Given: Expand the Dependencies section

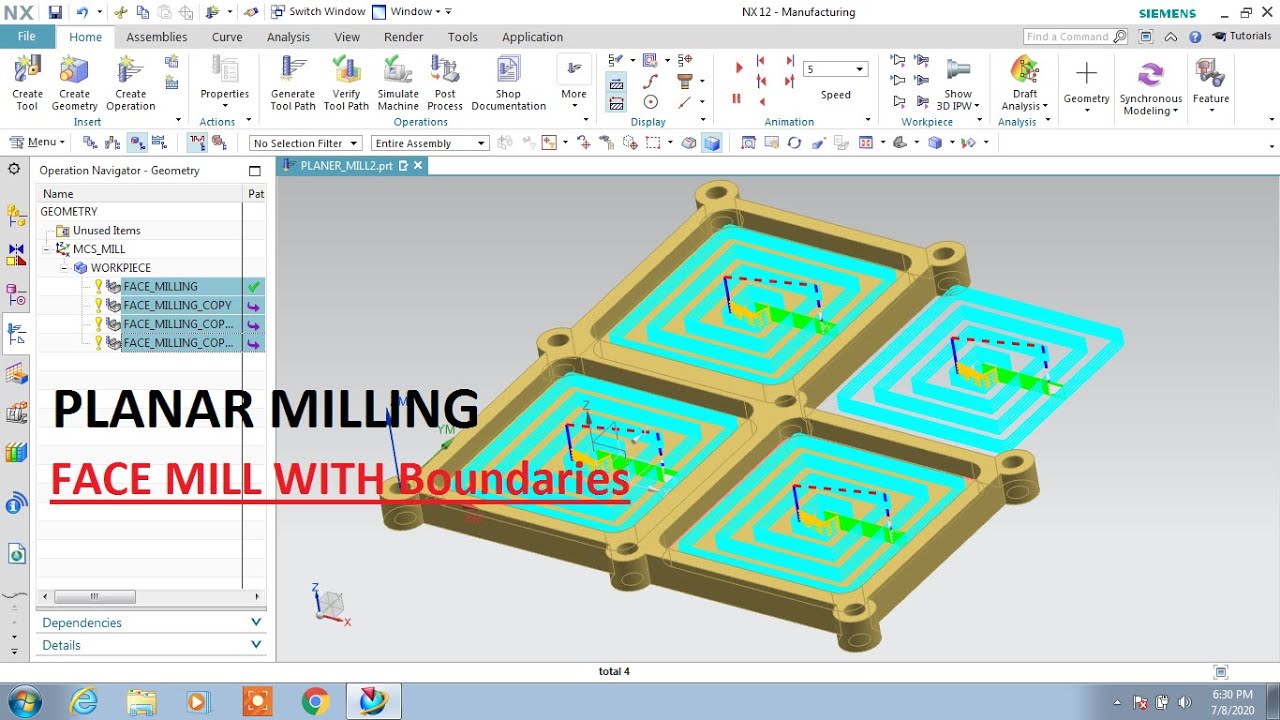Looking at the screenshot, I should click(151, 622).
